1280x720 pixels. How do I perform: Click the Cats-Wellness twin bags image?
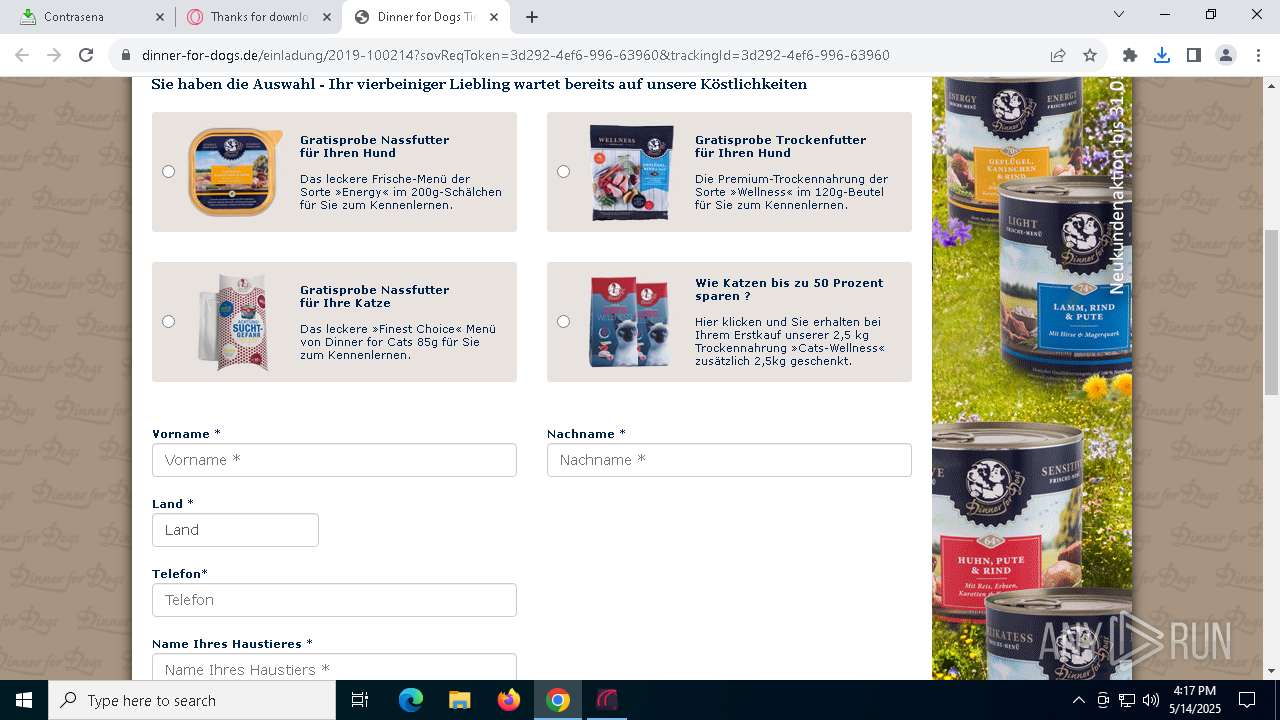tap(629, 321)
